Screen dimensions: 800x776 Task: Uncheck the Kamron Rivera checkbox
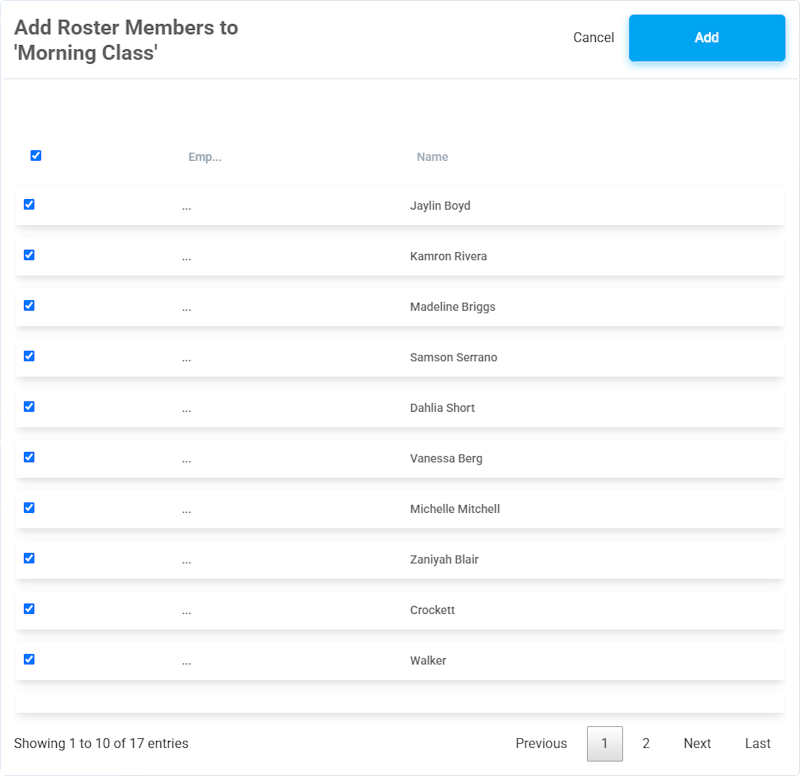point(29,255)
